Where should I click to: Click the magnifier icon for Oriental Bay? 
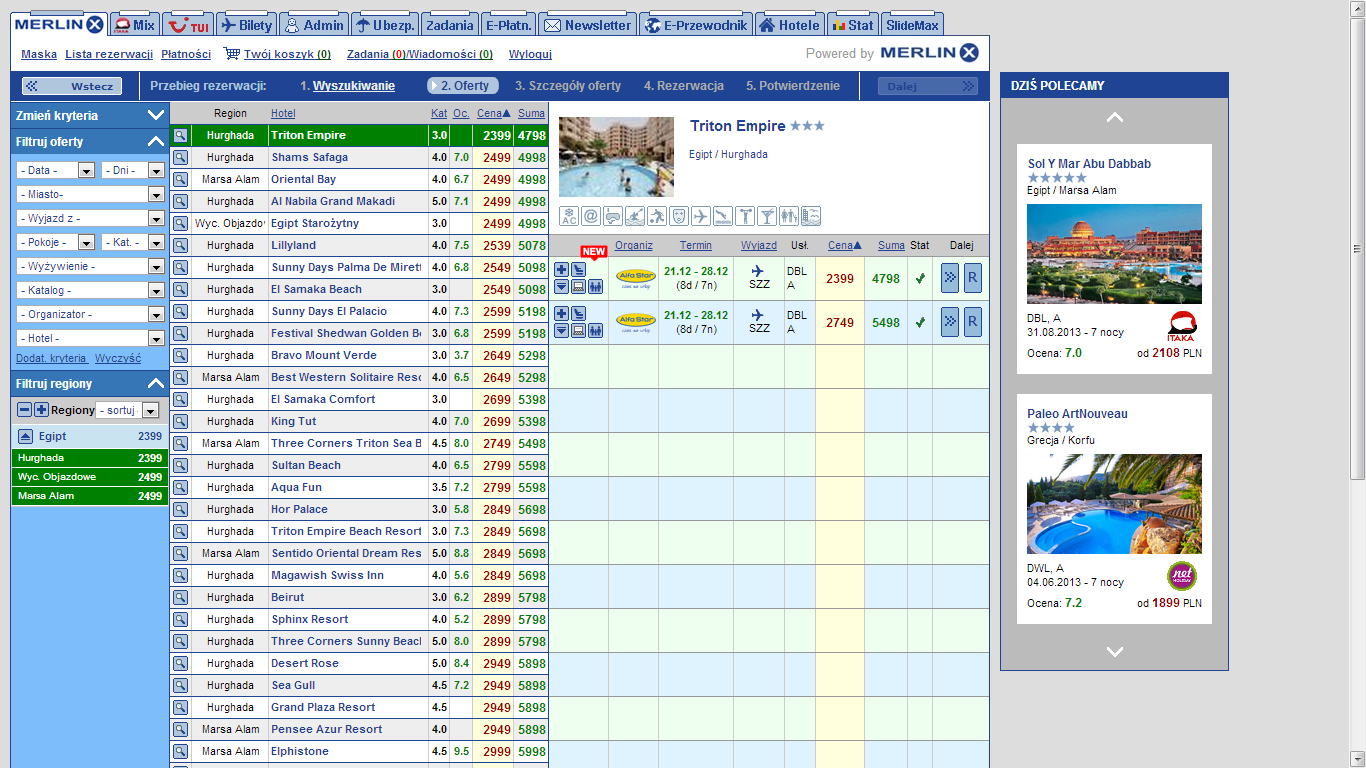pyautogui.click(x=180, y=179)
